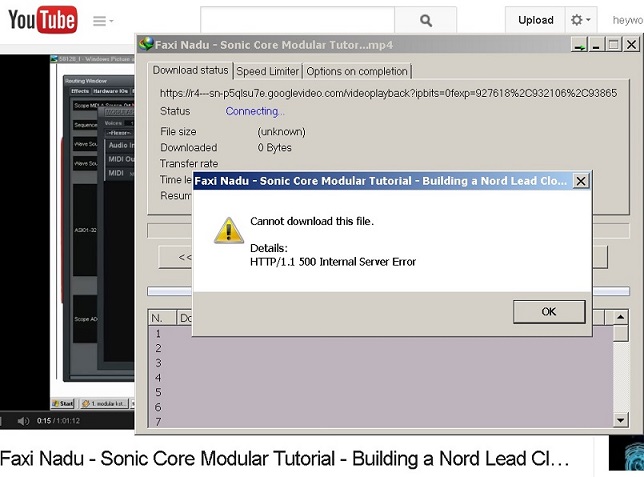Select connection row 4 in the list
The height and width of the screenshot is (477, 644).
(380, 378)
